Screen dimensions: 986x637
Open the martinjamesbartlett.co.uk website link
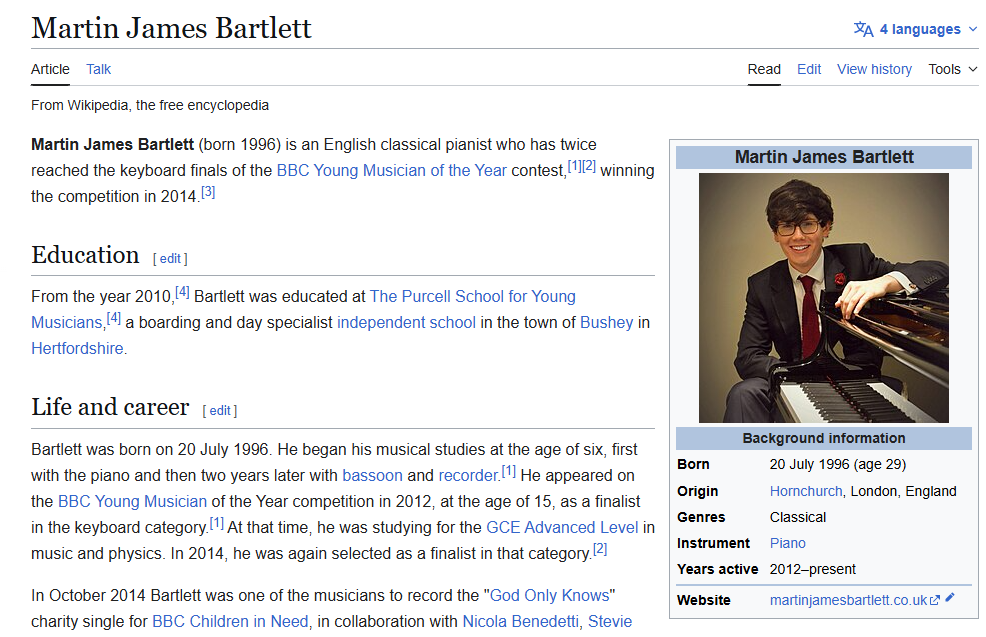pos(848,600)
